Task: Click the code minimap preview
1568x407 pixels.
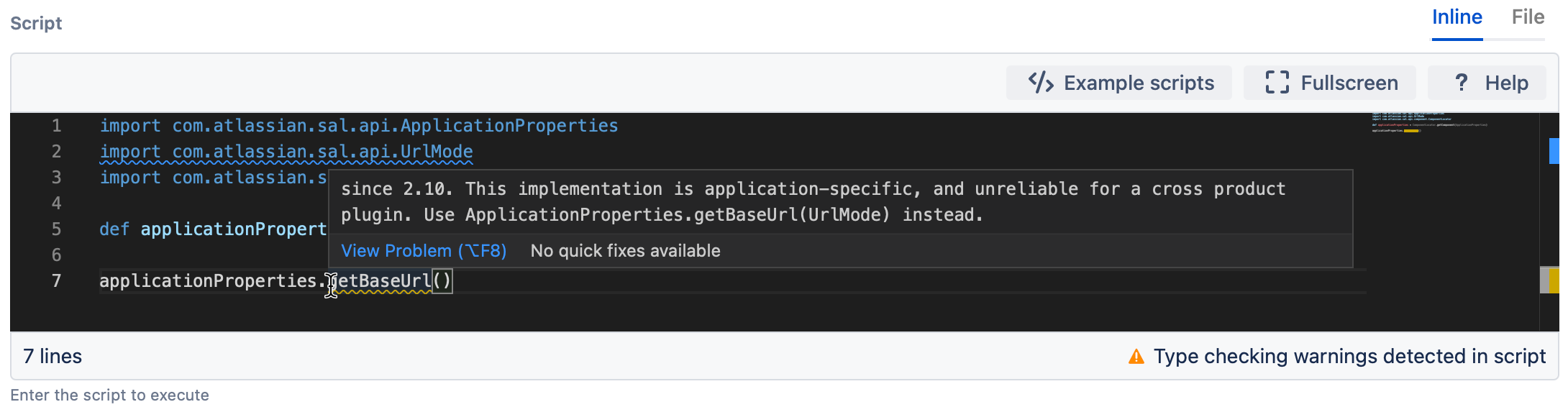Action: (x=1429, y=122)
